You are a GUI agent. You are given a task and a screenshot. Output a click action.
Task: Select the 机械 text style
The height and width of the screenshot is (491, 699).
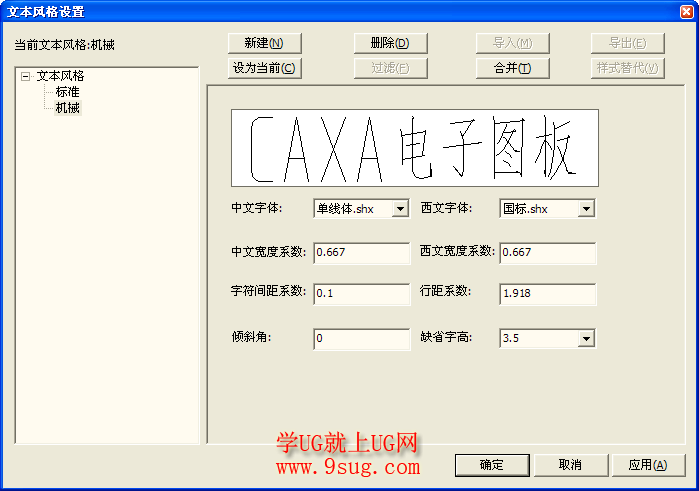[67, 108]
